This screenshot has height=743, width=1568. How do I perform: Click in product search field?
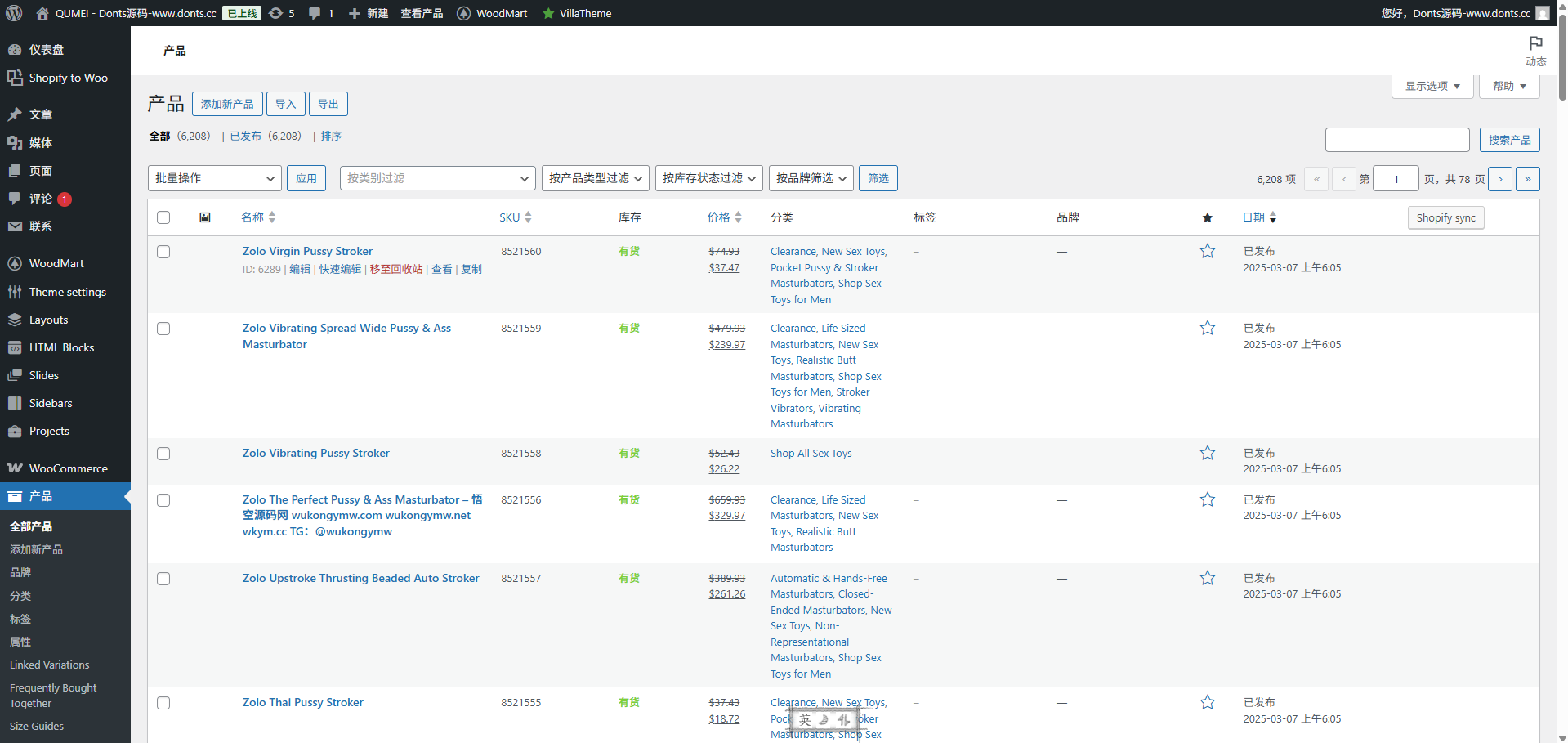point(1397,140)
